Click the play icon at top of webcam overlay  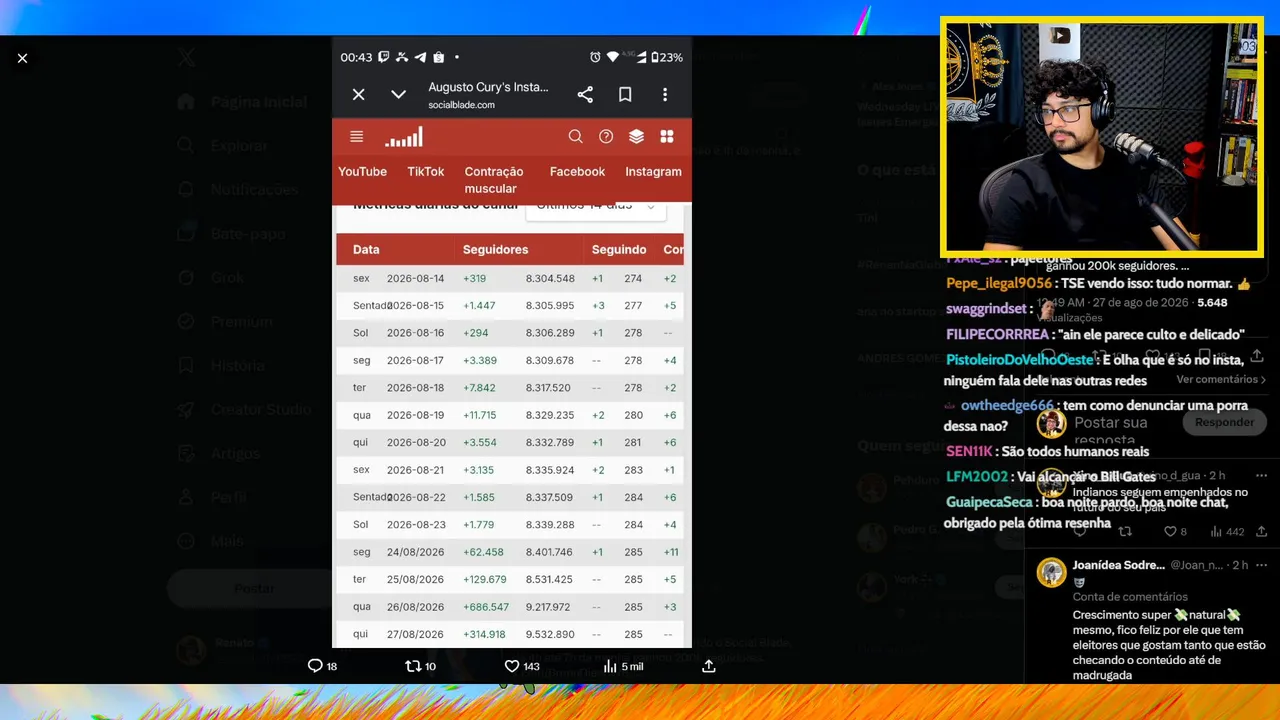[x=1060, y=36]
